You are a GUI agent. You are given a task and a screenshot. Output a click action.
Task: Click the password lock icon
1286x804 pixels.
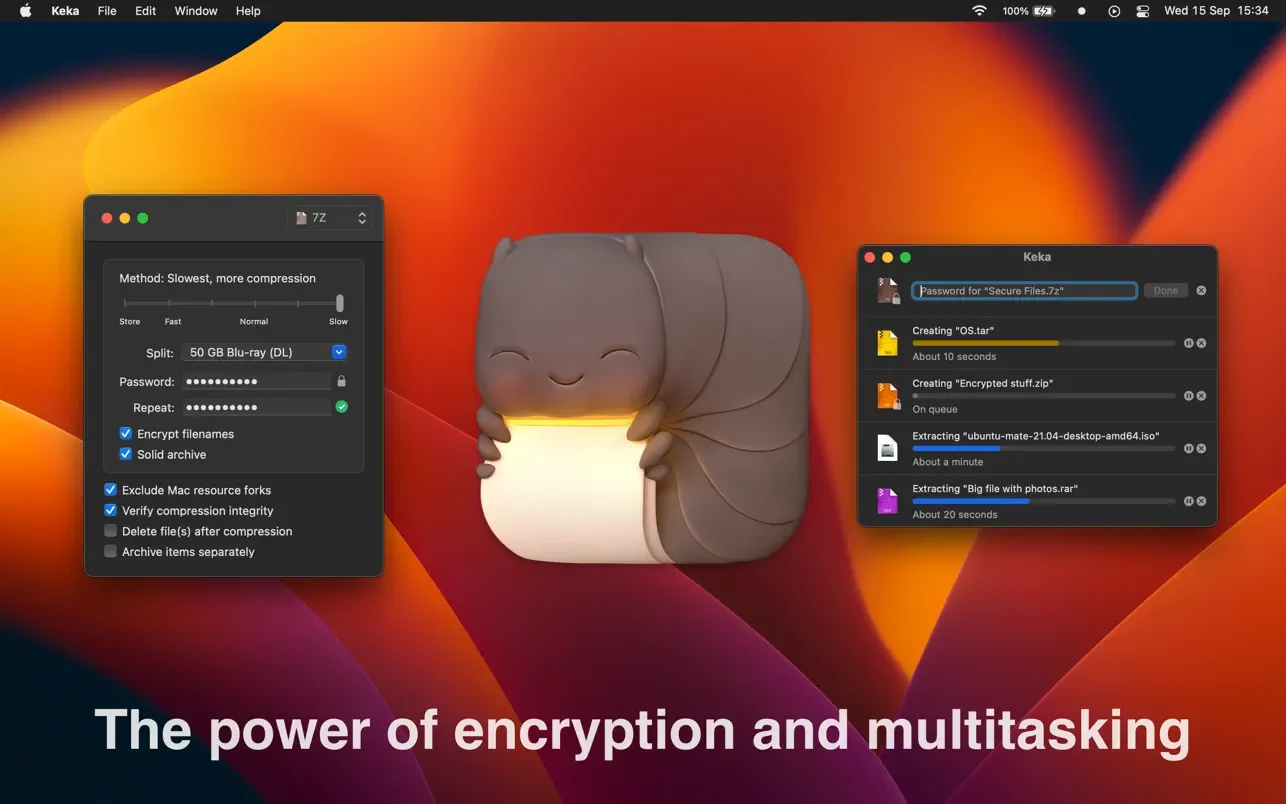(341, 381)
